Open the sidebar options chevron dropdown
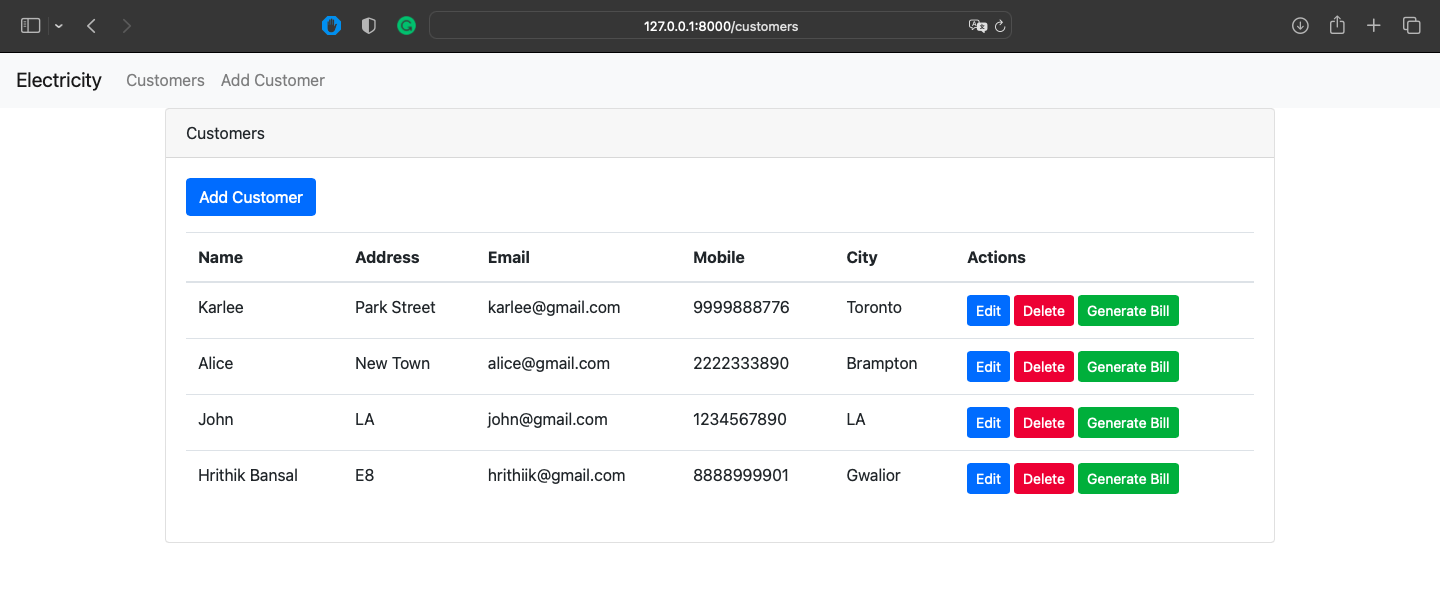Viewport: 1440px width, 591px height. point(57,26)
